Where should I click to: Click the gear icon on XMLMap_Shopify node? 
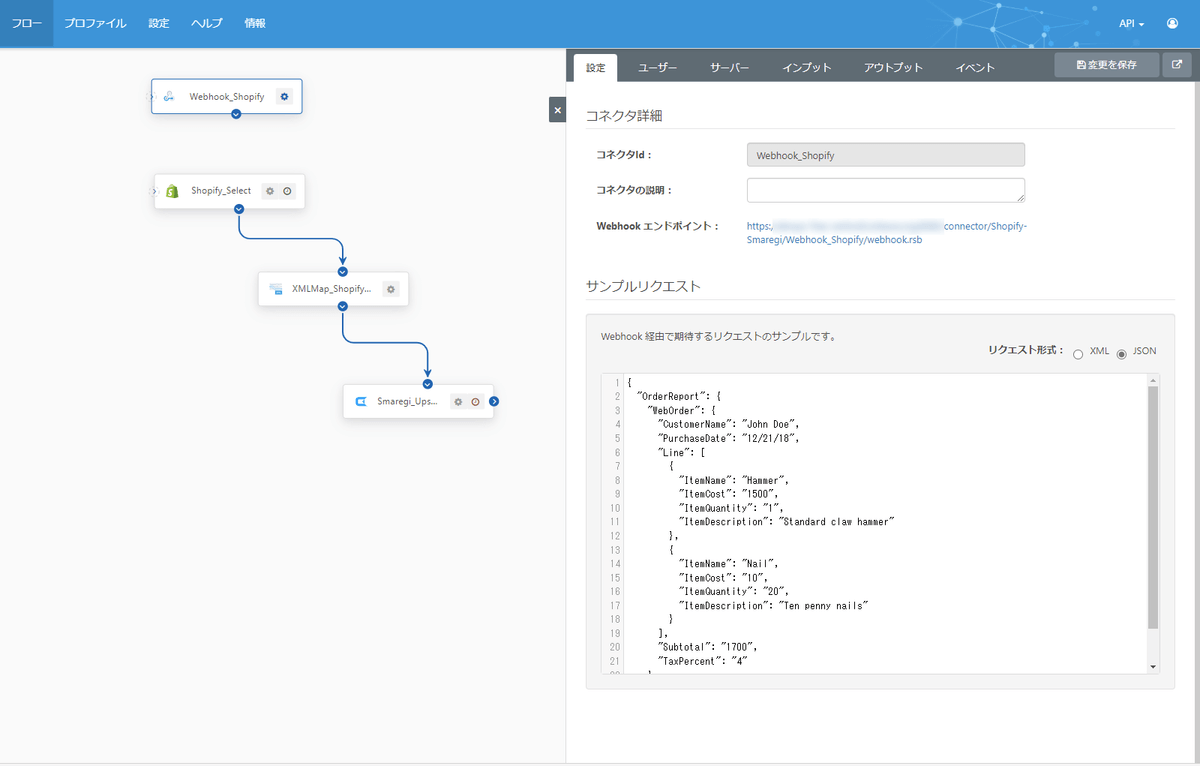[x=391, y=289]
